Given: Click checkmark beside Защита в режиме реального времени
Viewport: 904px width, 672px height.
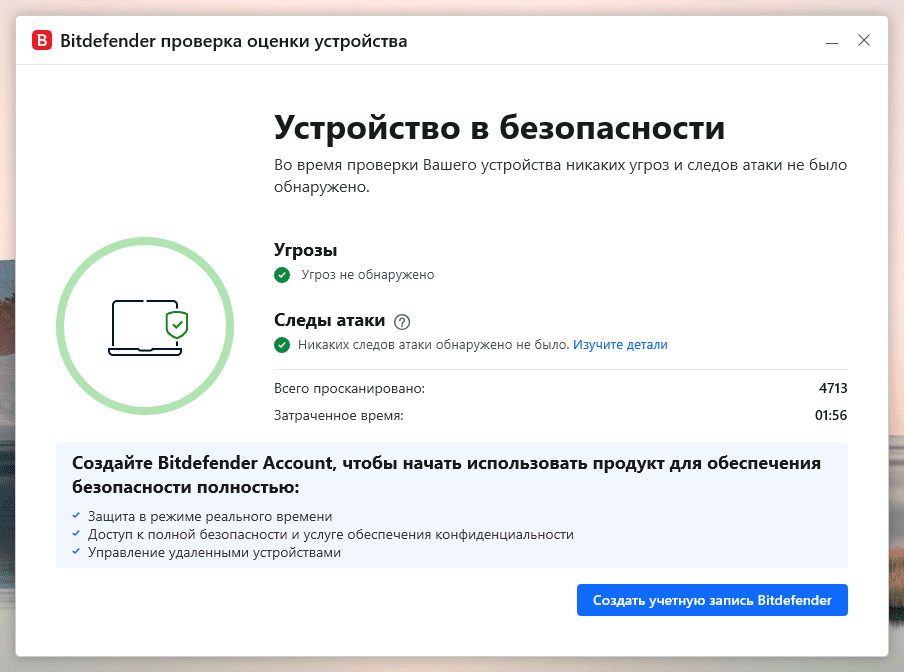Looking at the screenshot, I should (76, 516).
